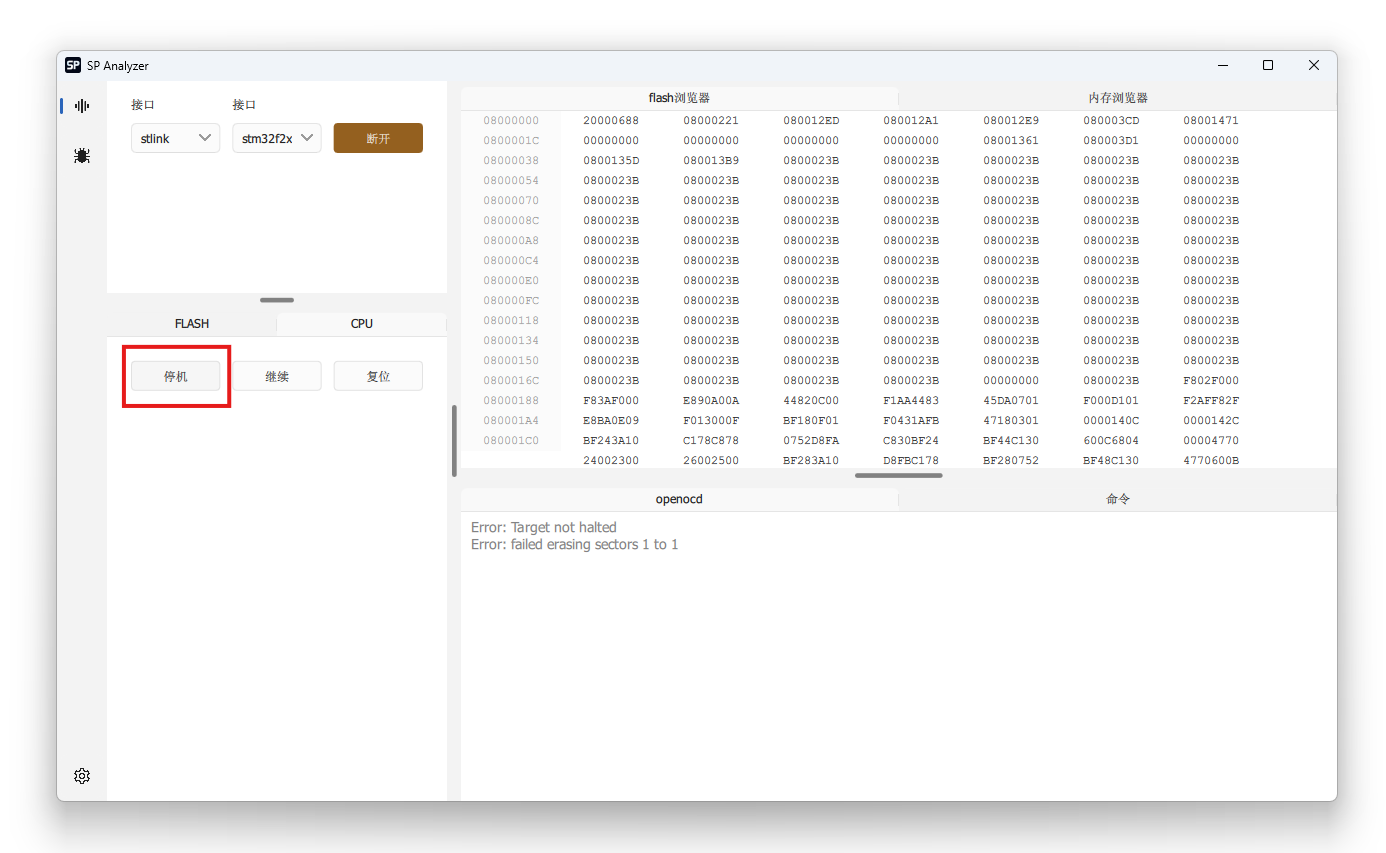Viewport: 1386px width, 853px height.
Task: Click flash value 08001471
Action: pos(1211,120)
